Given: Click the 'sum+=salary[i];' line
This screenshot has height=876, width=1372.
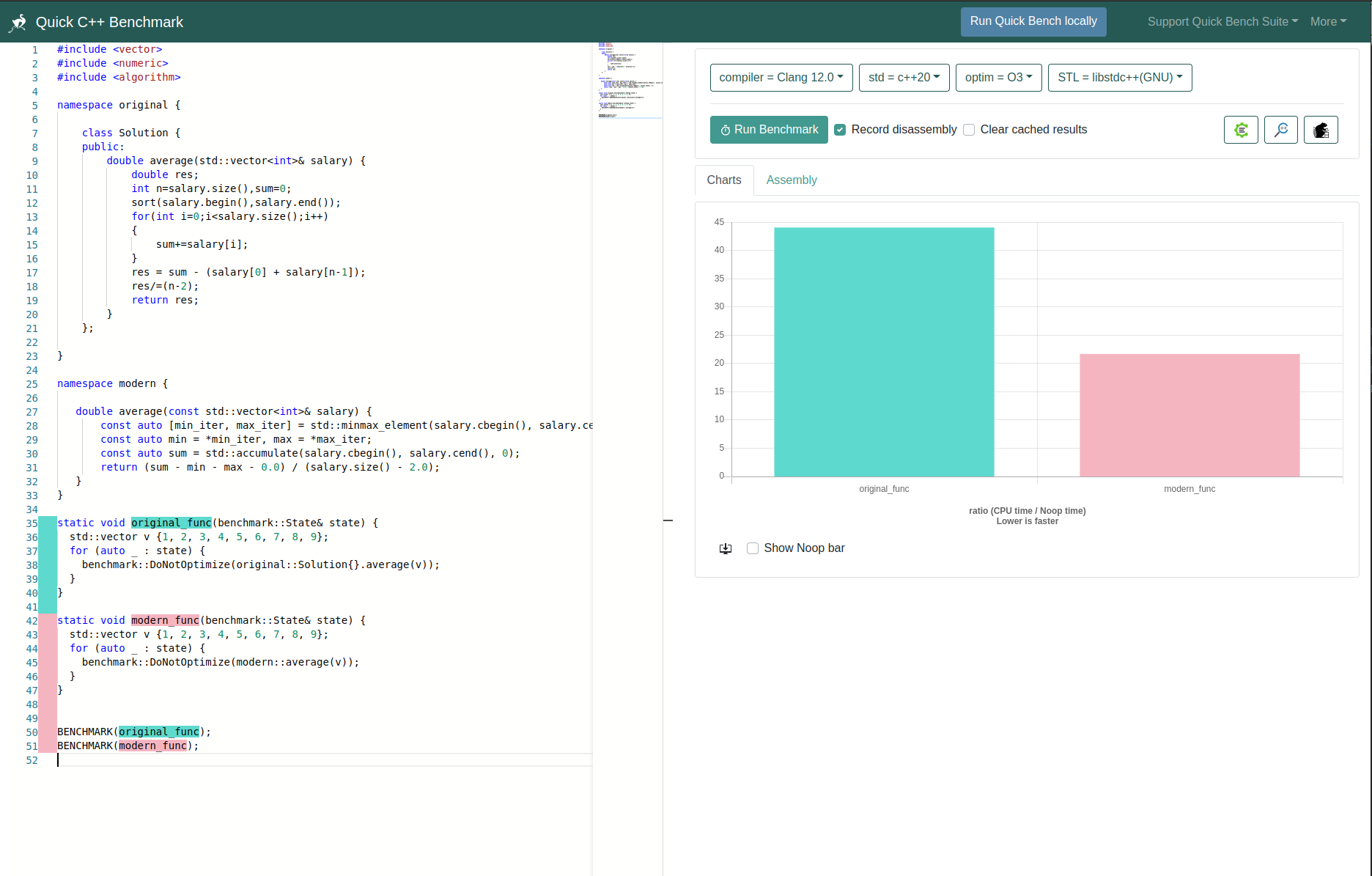Looking at the screenshot, I should pos(202,244).
